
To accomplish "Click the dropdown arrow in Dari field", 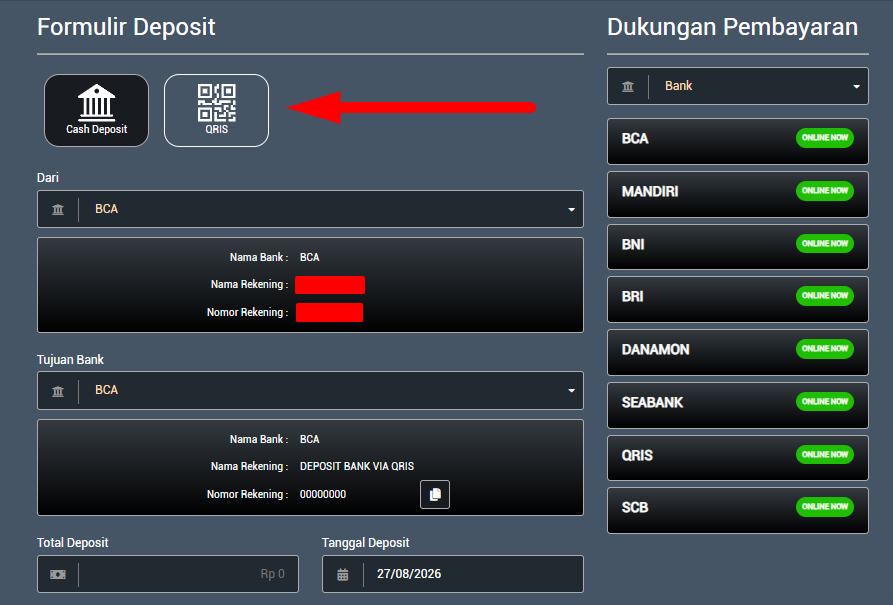I will (x=571, y=210).
